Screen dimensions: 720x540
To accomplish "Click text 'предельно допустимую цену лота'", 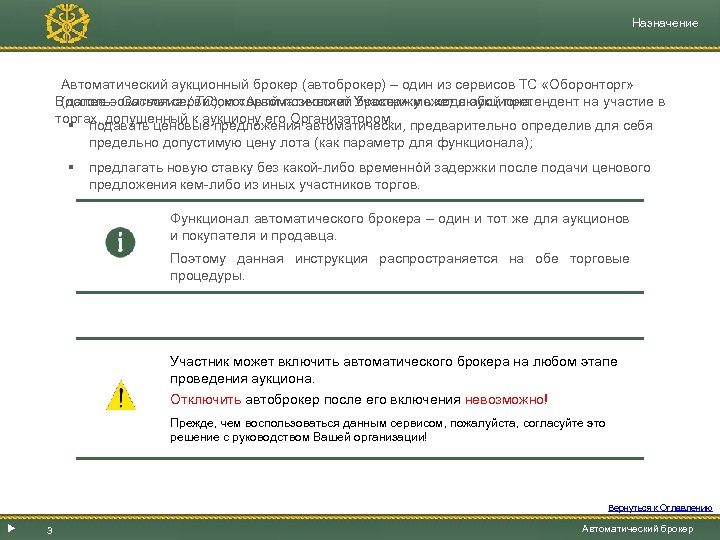I will [x=200, y=143].
